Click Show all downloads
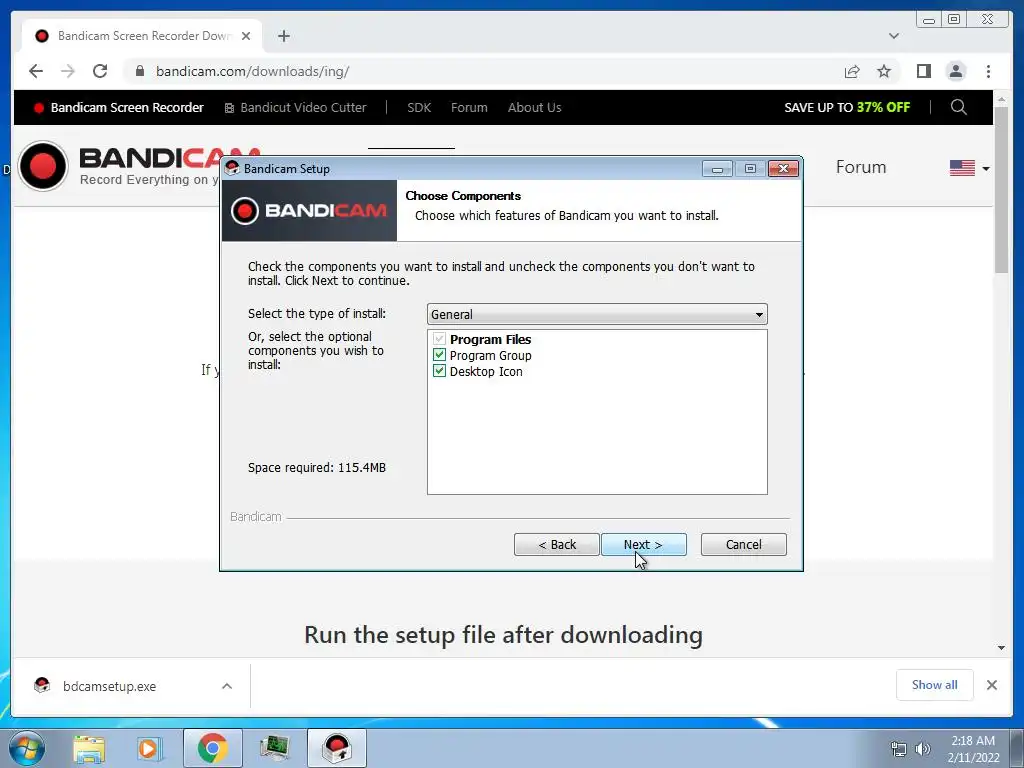1024x768 pixels. pos(935,684)
